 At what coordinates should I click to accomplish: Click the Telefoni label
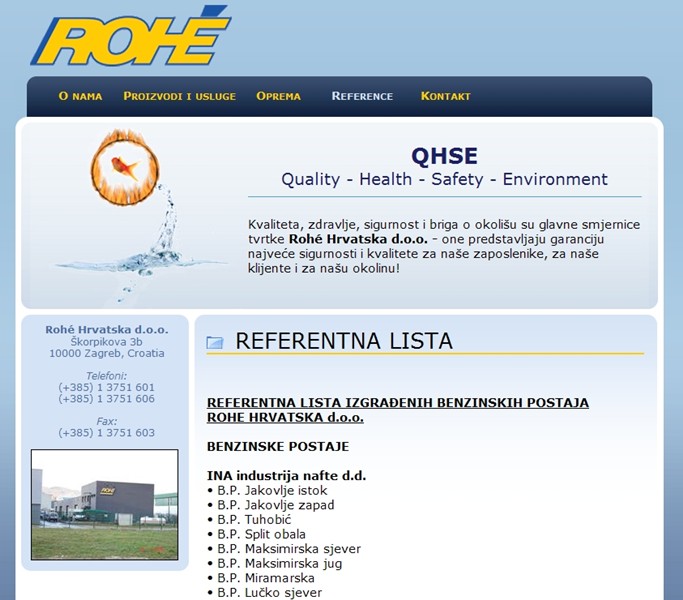tap(106, 376)
